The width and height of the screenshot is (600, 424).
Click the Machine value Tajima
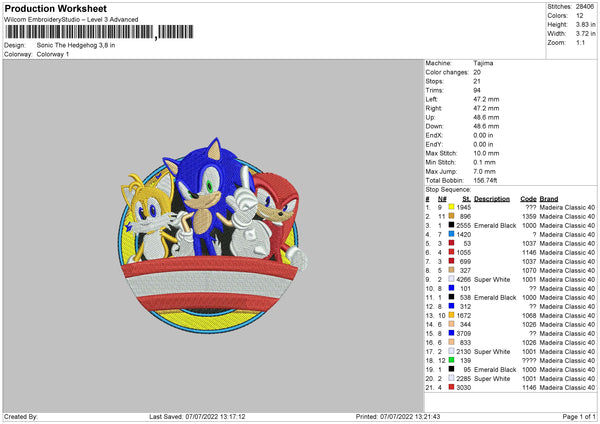pos(483,63)
